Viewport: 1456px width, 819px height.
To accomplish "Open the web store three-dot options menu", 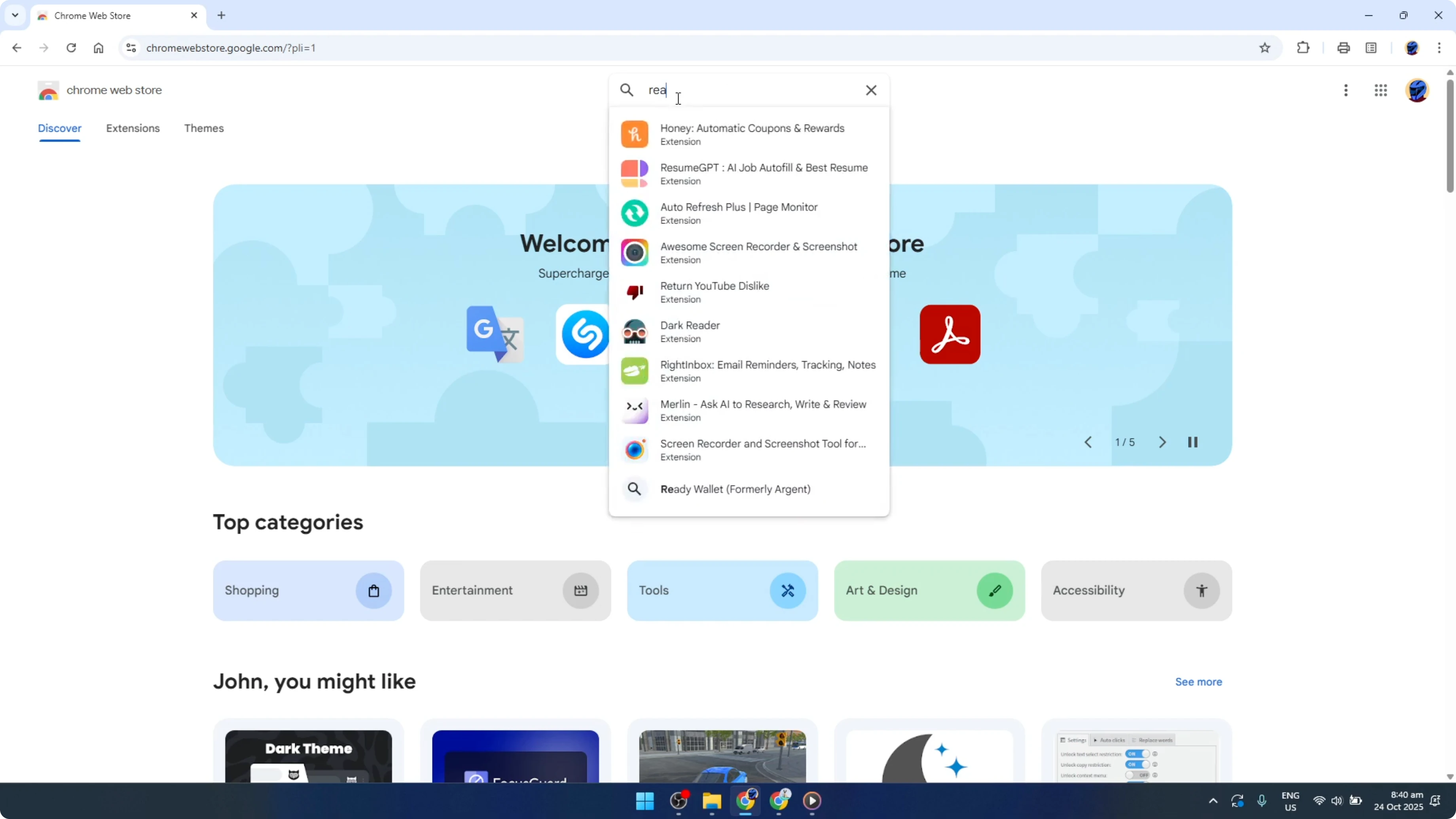I will 1346,91.
